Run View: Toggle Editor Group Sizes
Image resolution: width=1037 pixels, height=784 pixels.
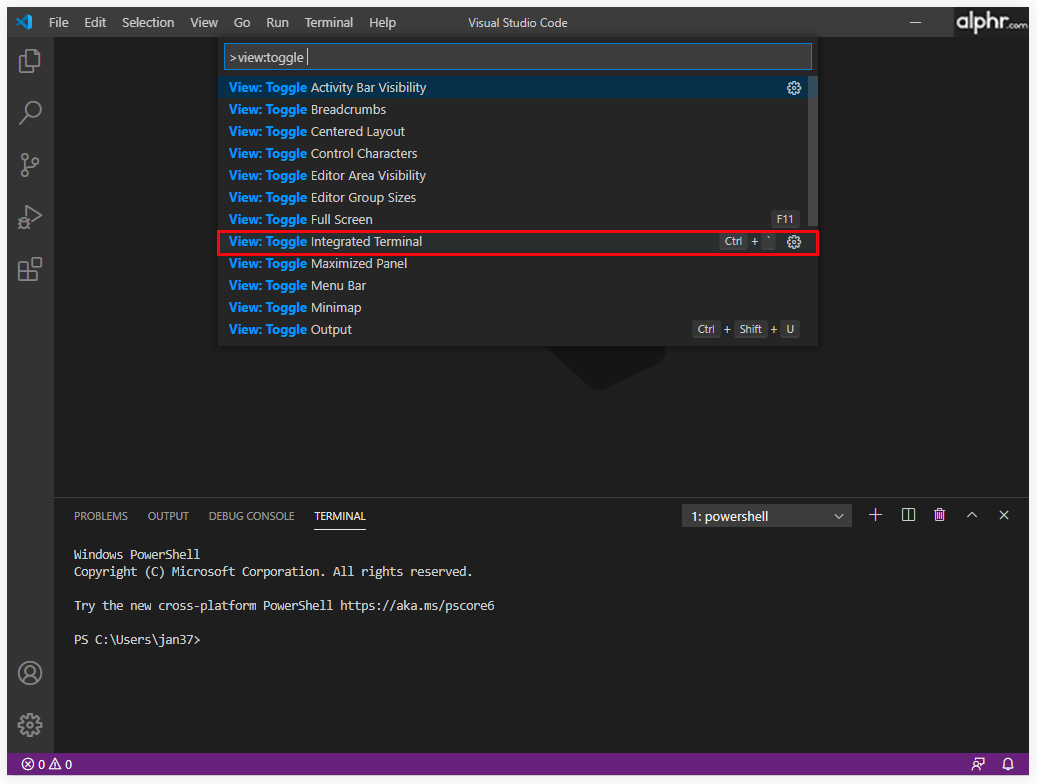coord(513,197)
